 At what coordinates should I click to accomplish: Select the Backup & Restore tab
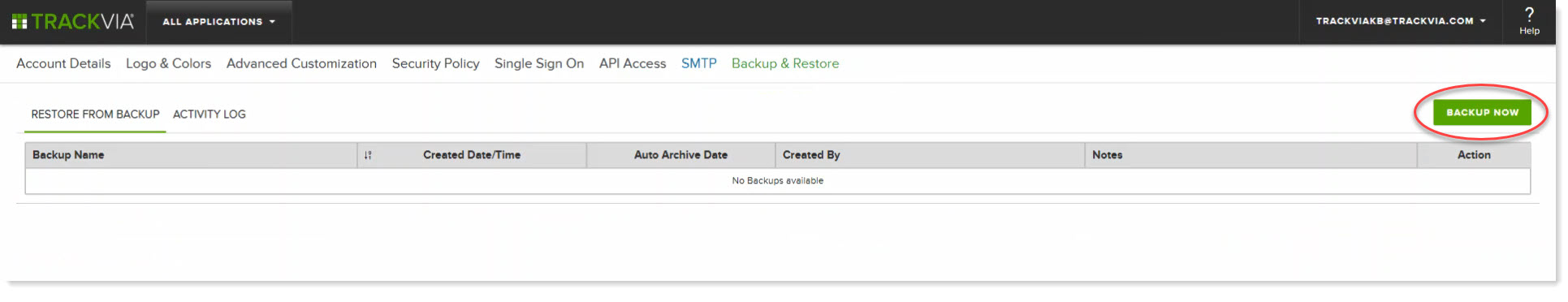(x=785, y=63)
